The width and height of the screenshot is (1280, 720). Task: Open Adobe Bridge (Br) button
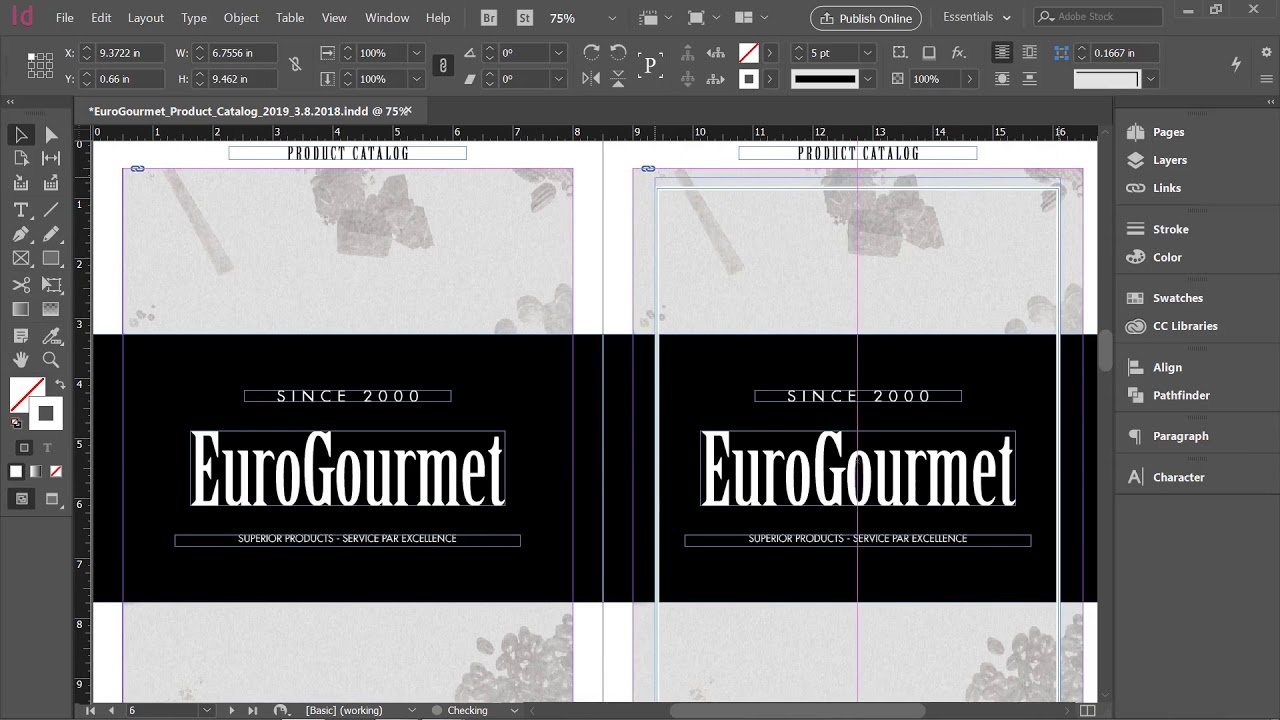(x=489, y=18)
